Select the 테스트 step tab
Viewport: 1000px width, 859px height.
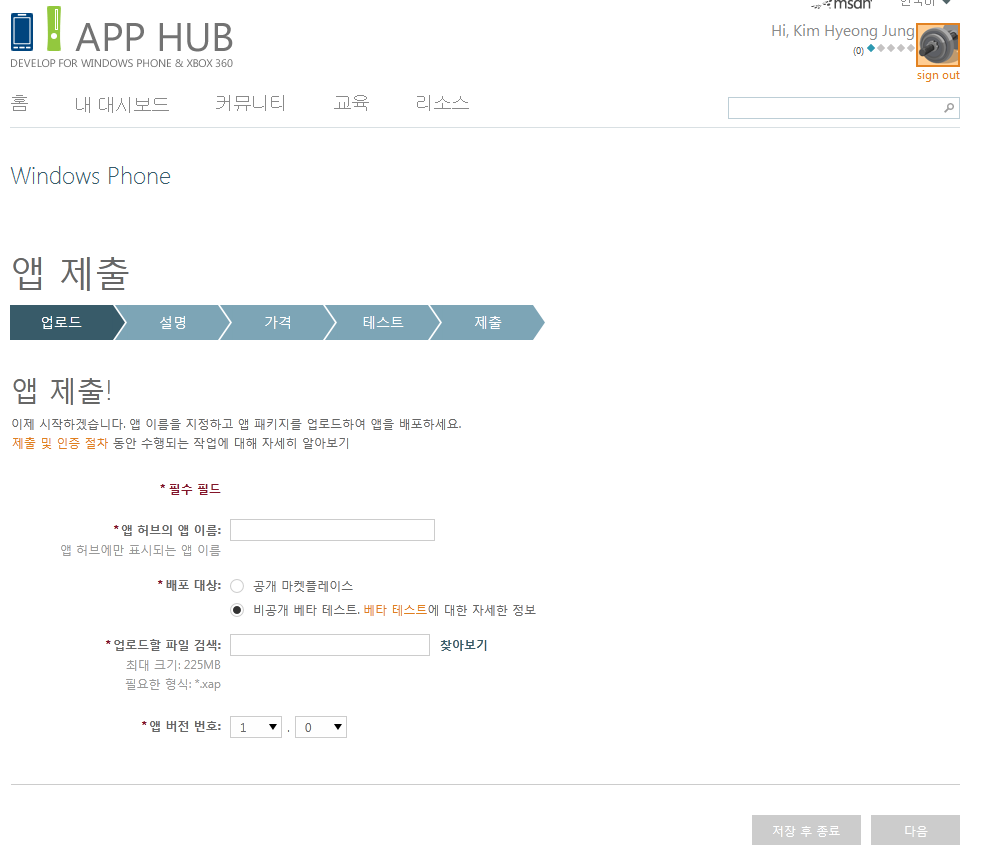[383, 322]
